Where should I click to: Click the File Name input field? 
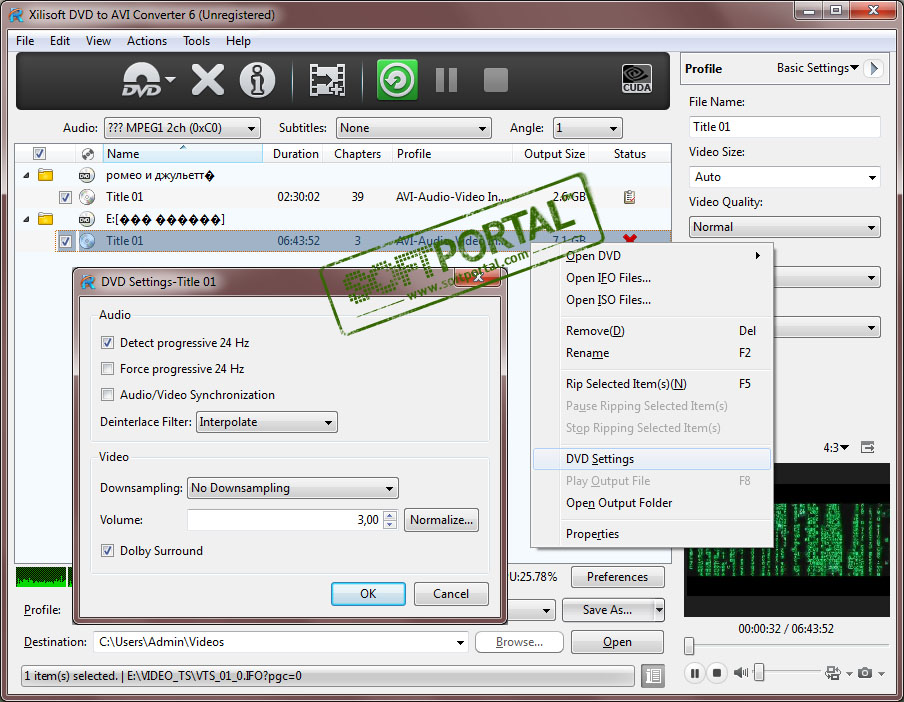pyautogui.click(x=785, y=127)
